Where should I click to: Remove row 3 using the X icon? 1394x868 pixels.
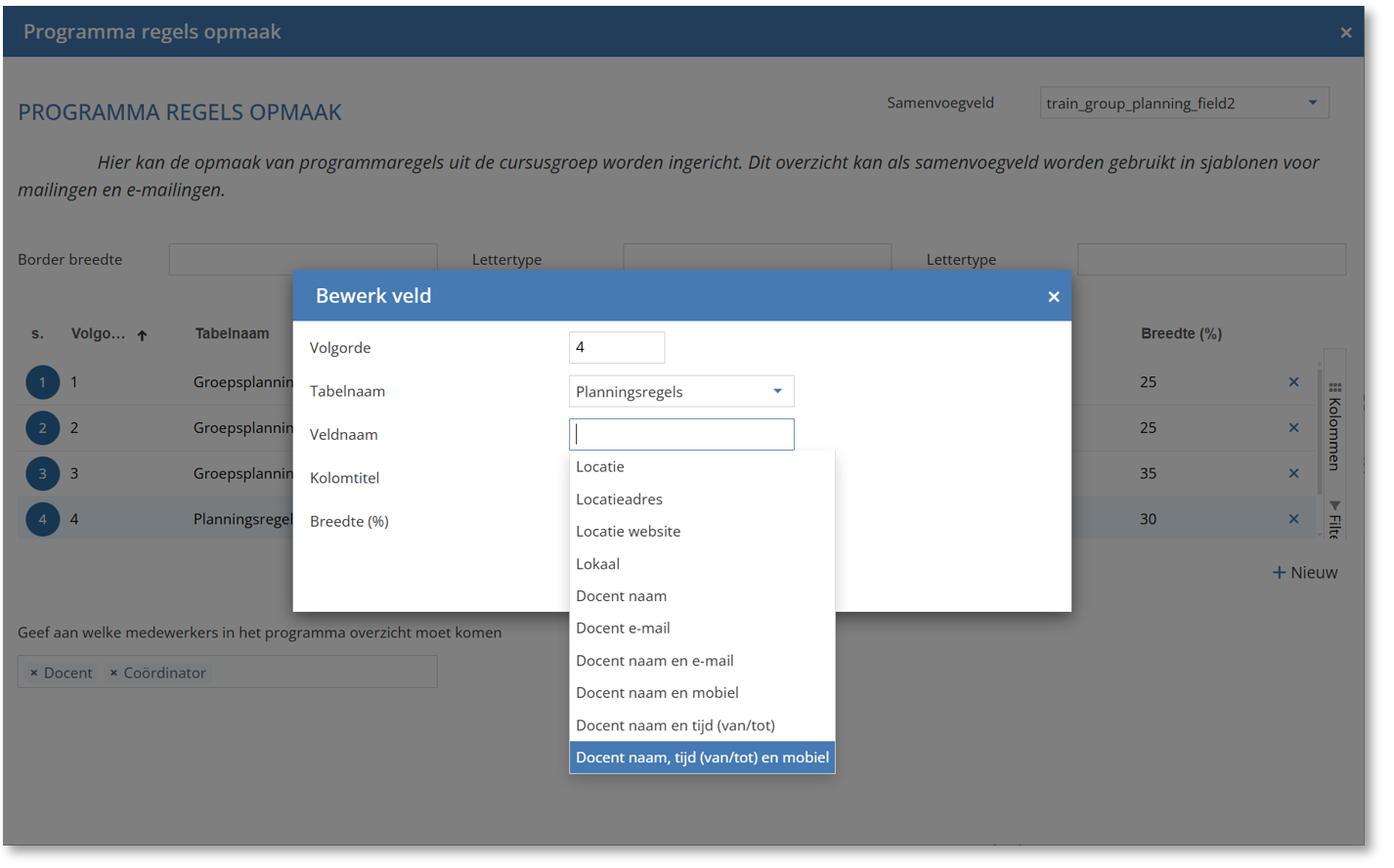click(1293, 473)
